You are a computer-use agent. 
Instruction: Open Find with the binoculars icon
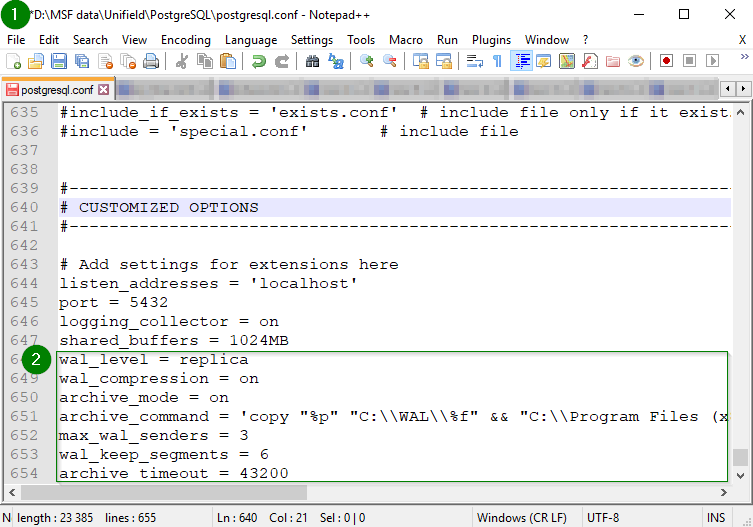coord(312,61)
